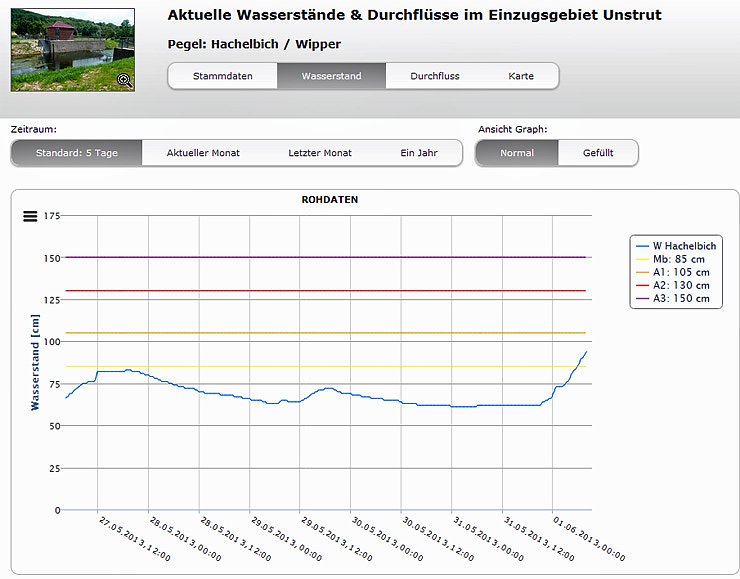
Task: Toggle the A2: 130 cm legend entry
Action: (681, 285)
